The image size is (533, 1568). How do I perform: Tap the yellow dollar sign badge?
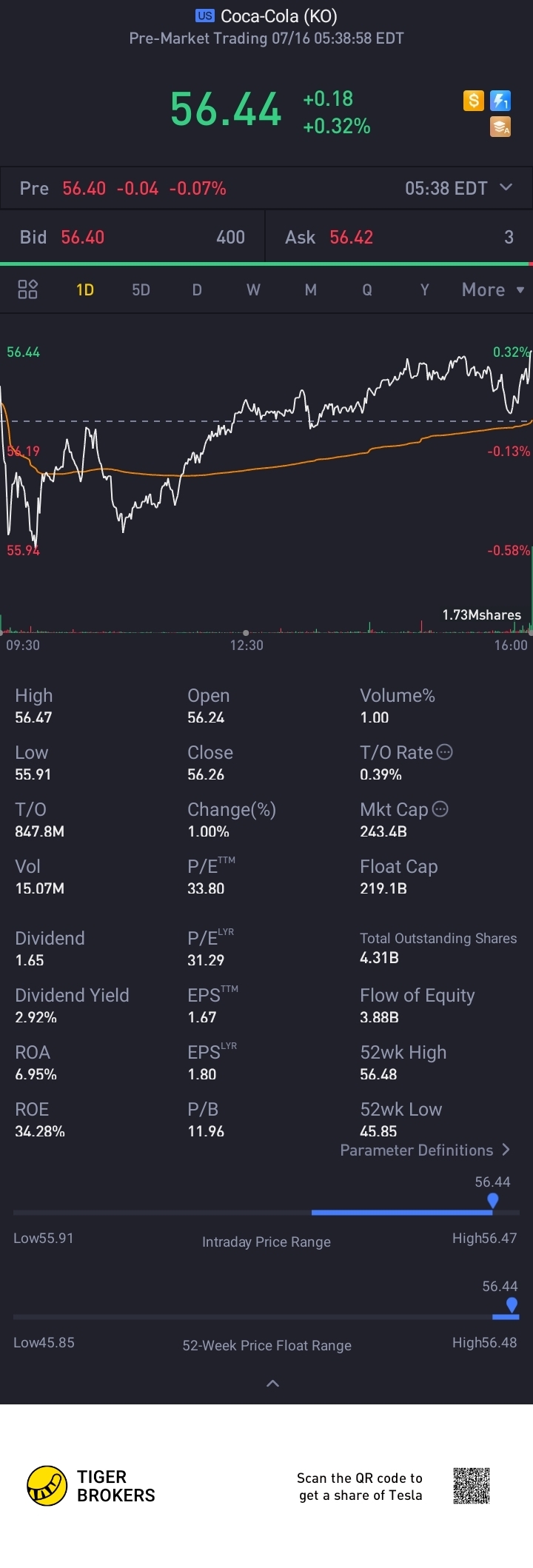[474, 100]
